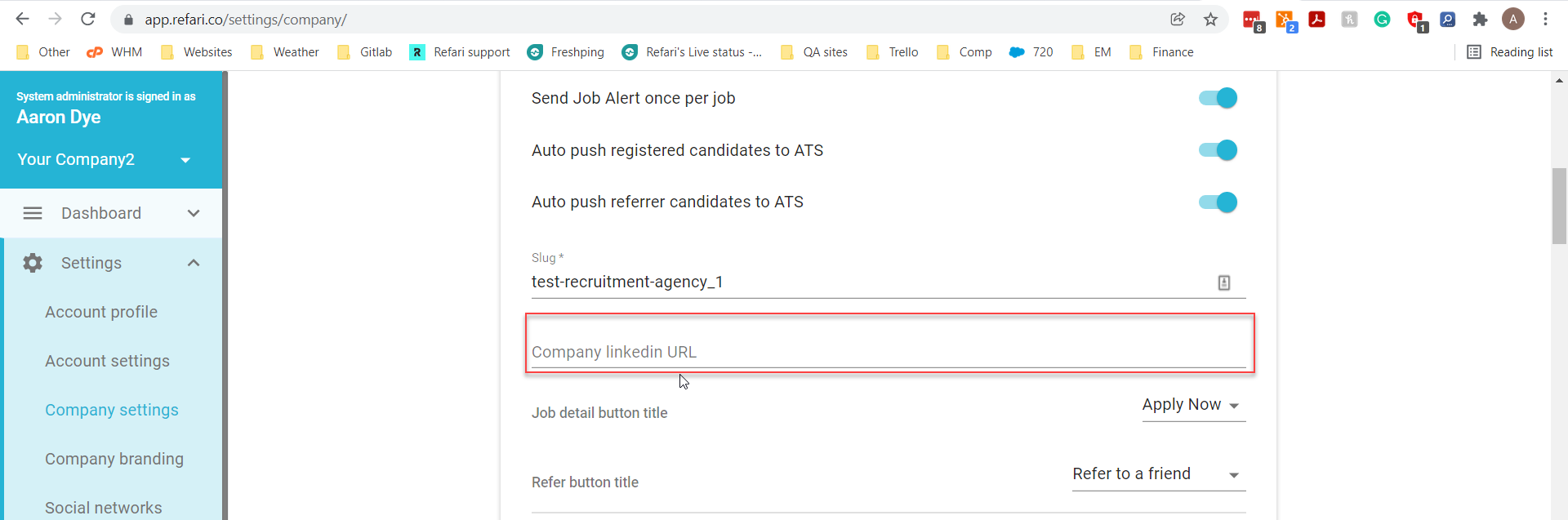Click the Company linkedin URL input field
This screenshot has width=1568, height=520.
889,352
